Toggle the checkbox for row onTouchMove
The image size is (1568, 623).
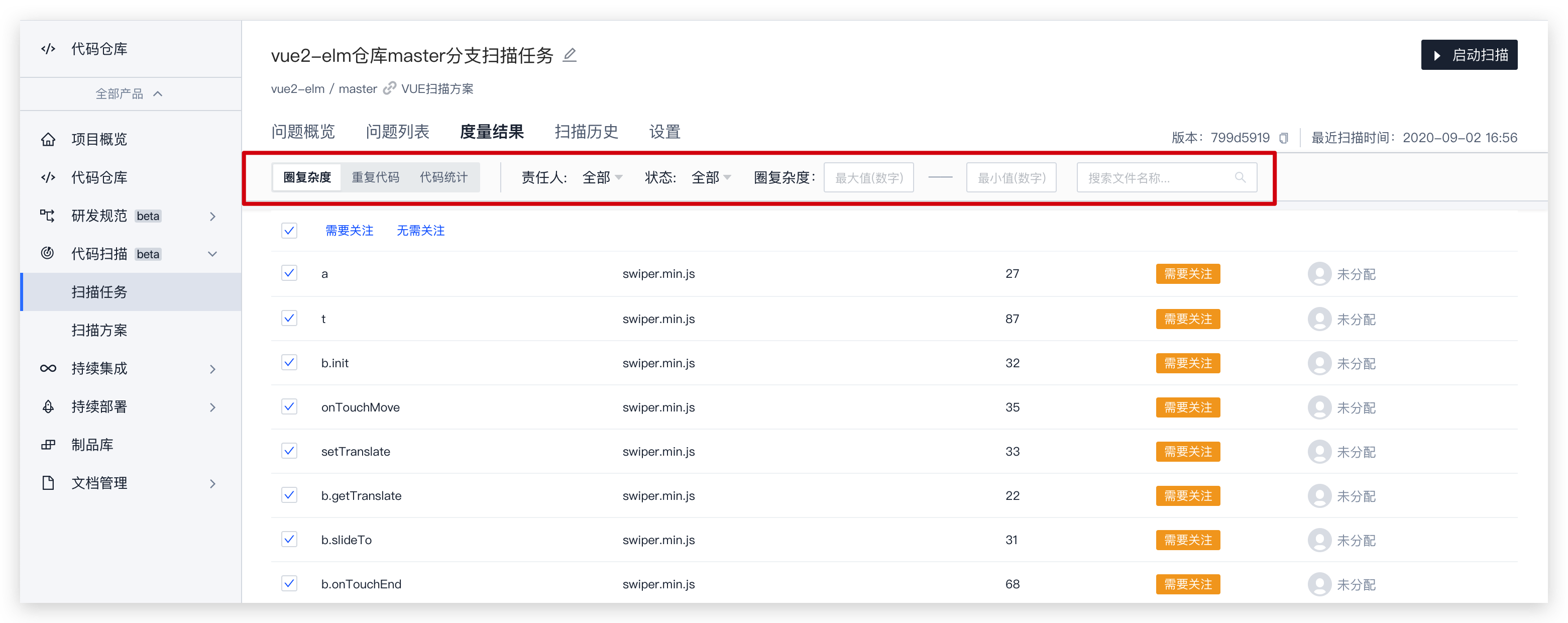[x=289, y=407]
